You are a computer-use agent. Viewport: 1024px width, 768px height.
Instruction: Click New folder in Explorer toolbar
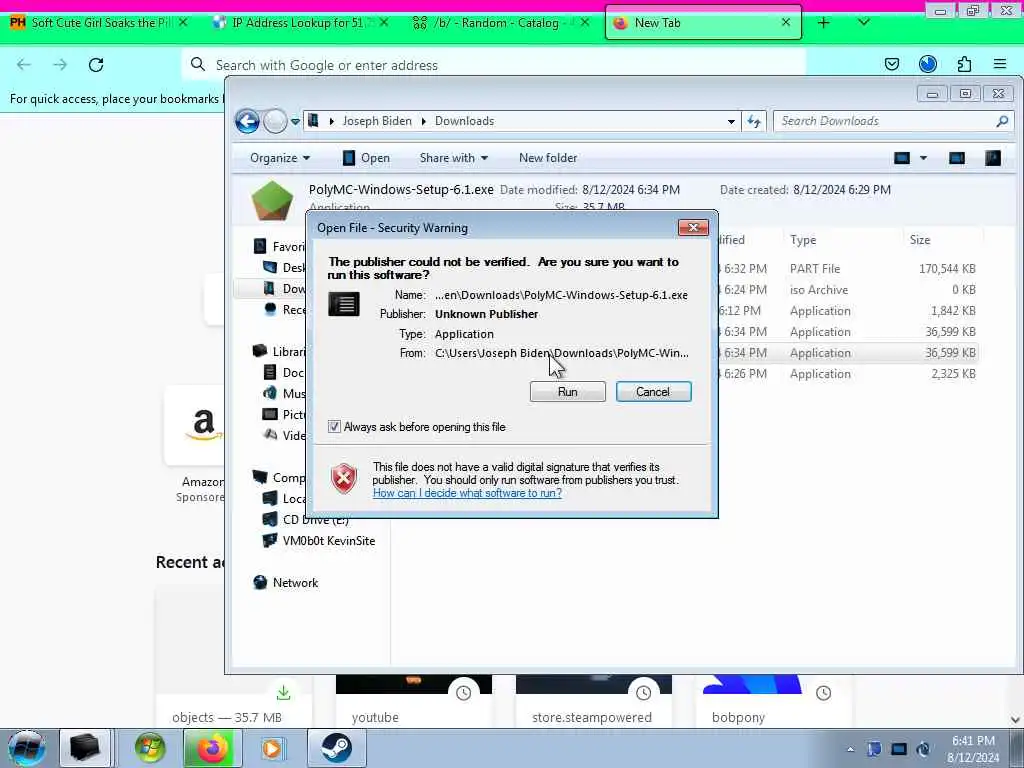(548, 158)
